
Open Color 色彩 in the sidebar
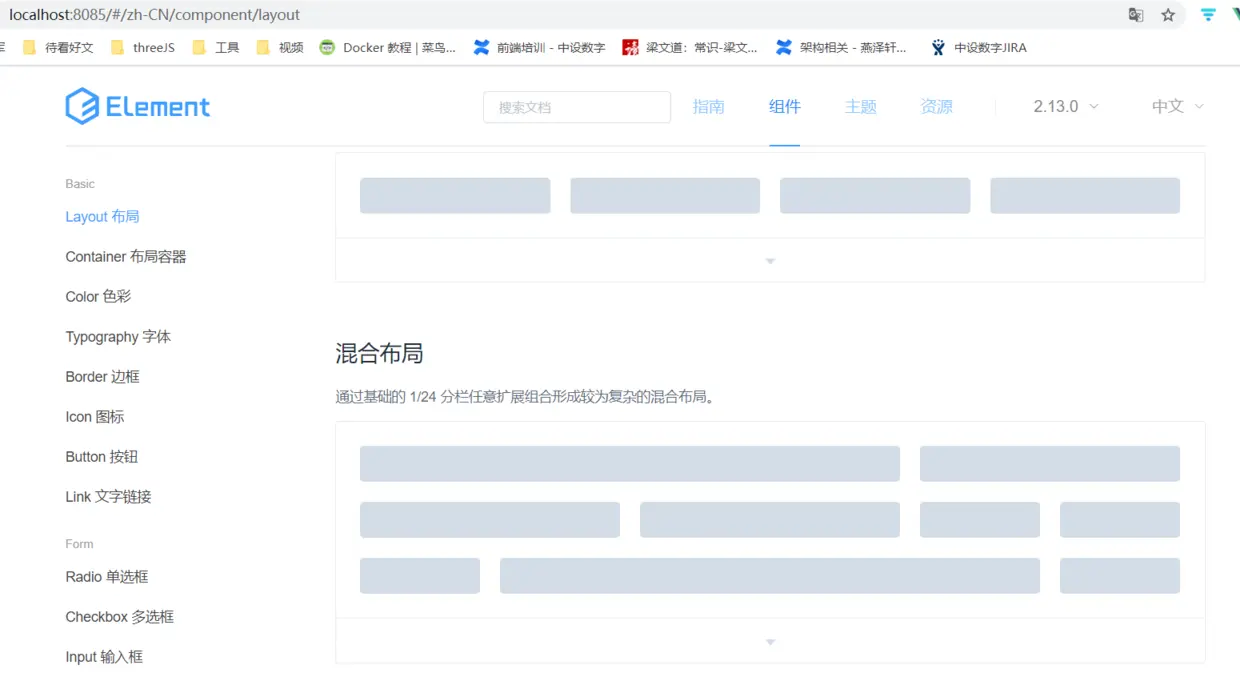[98, 297]
